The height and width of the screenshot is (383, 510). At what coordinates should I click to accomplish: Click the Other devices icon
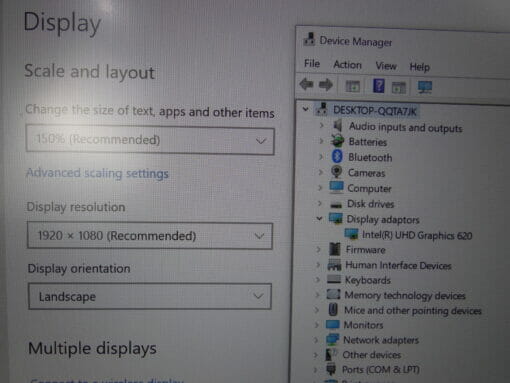[x=331, y=354]
